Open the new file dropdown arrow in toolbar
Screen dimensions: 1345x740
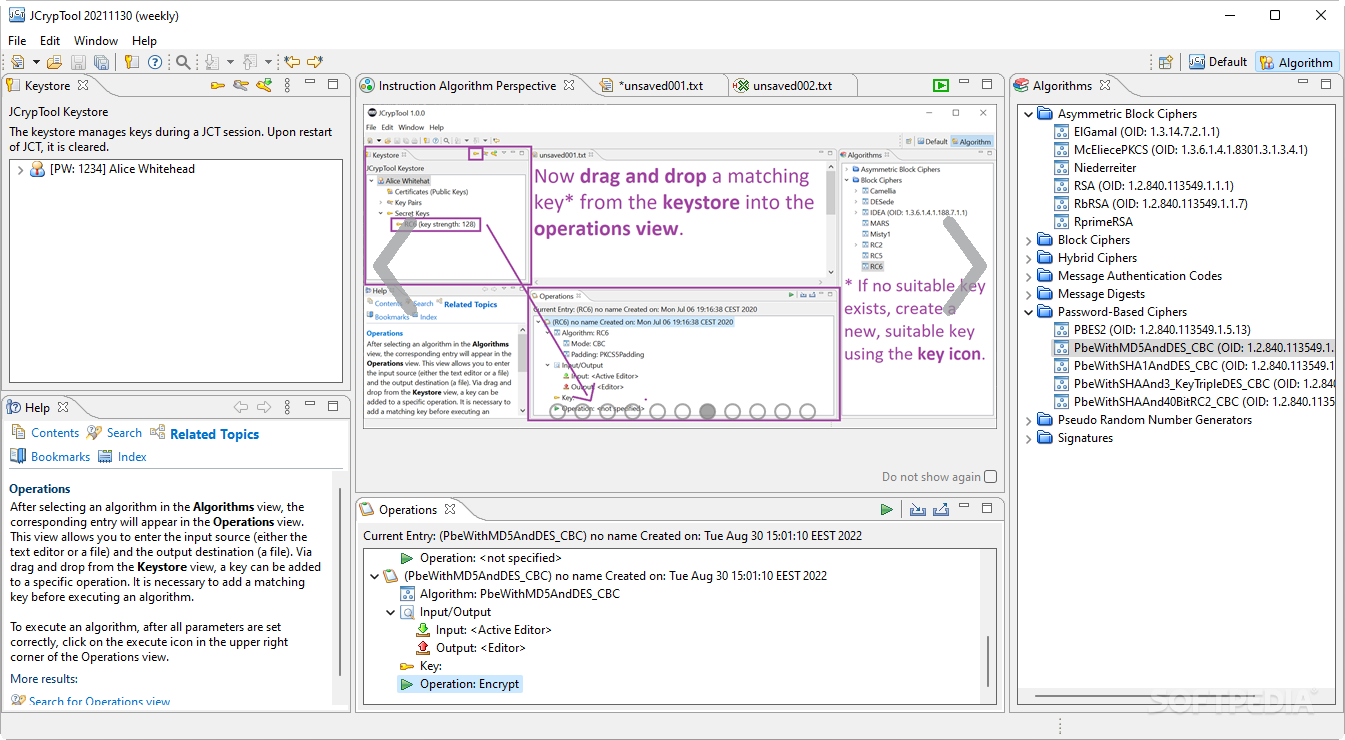pos(35,62)
